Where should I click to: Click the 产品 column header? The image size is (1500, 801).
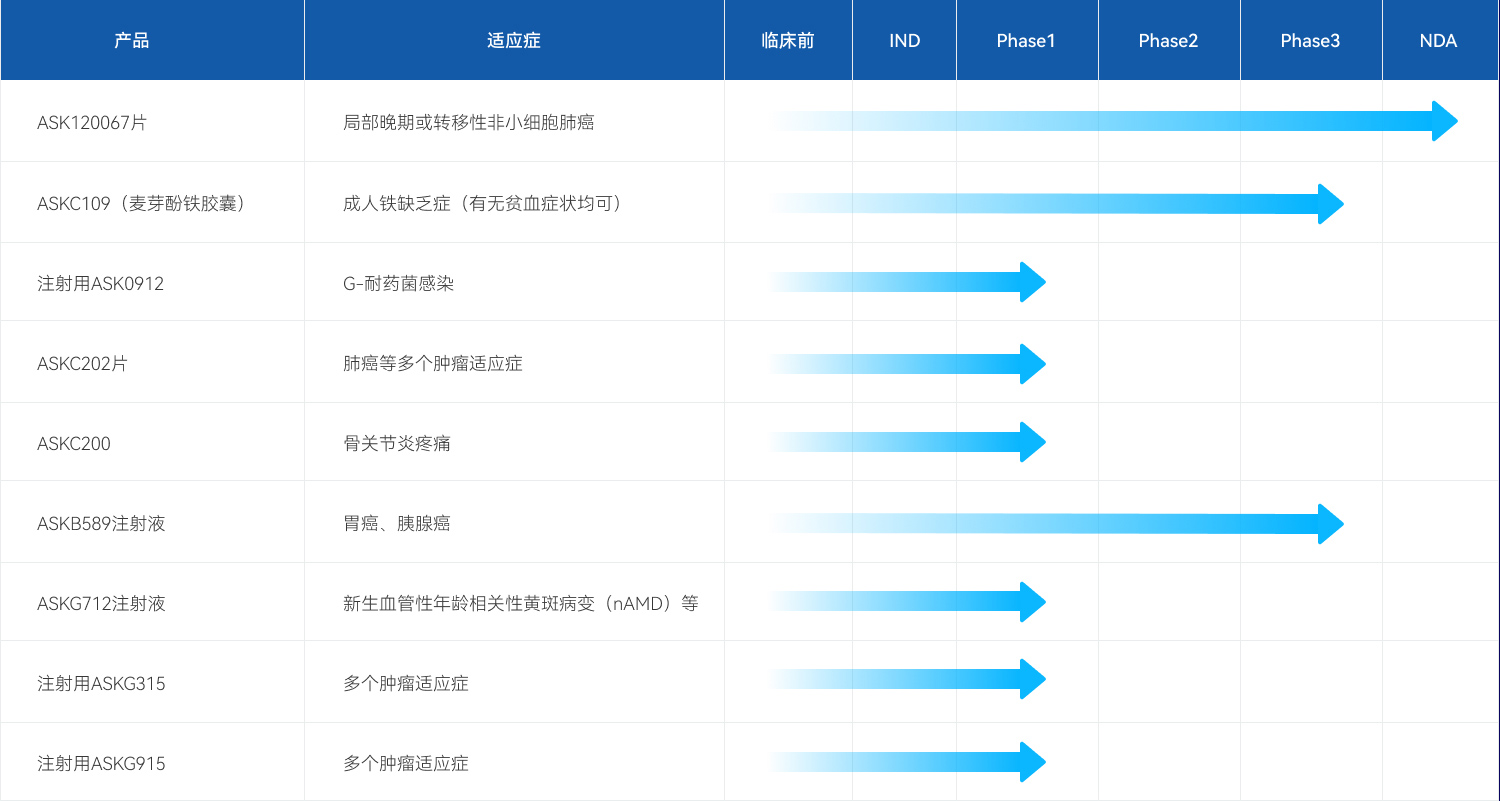152,40
